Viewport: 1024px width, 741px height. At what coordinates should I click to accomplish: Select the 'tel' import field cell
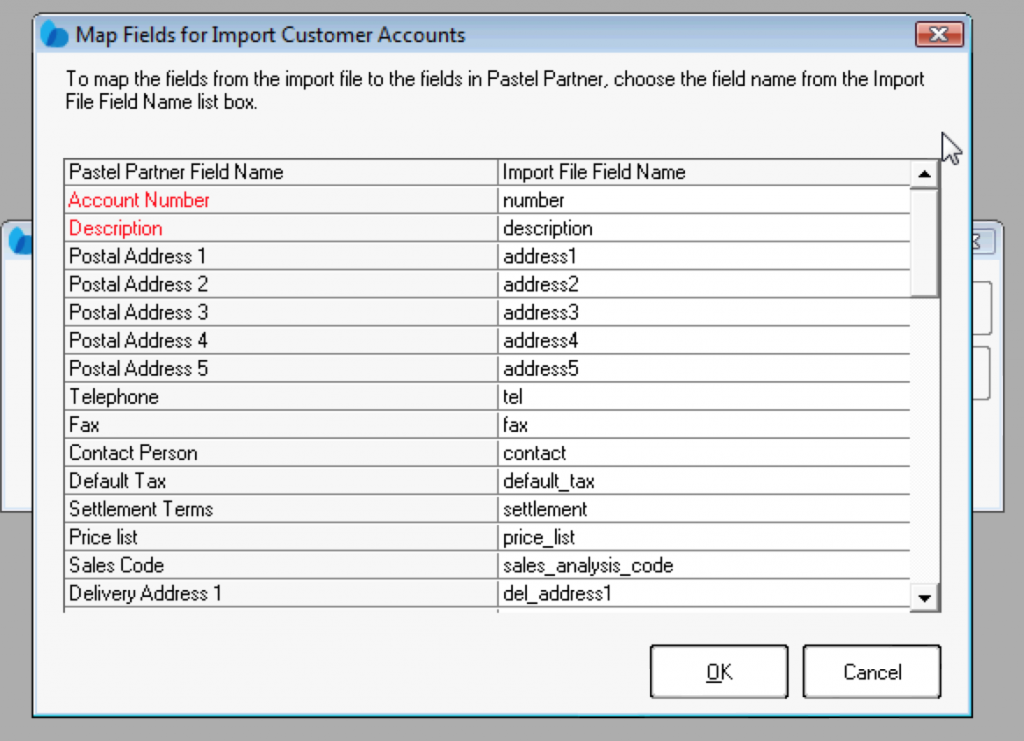click(x=704, y=396)
